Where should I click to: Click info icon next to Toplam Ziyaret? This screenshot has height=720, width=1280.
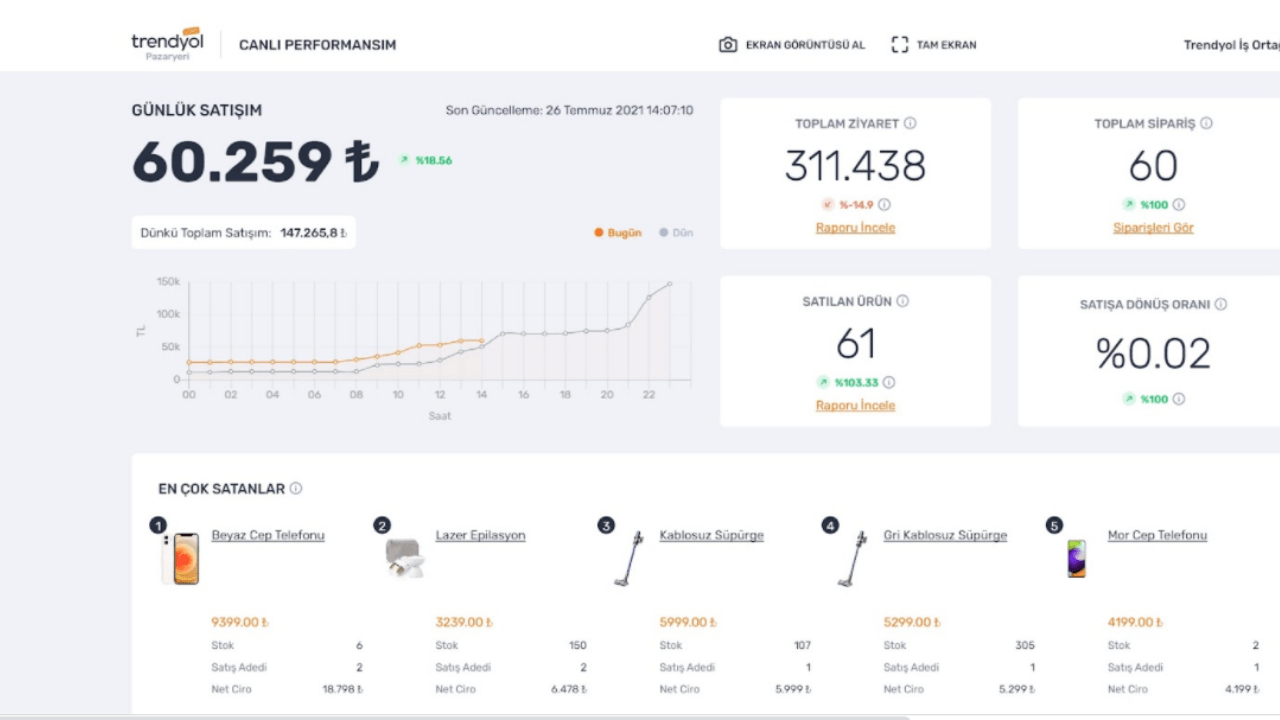(x=910, y=124)
